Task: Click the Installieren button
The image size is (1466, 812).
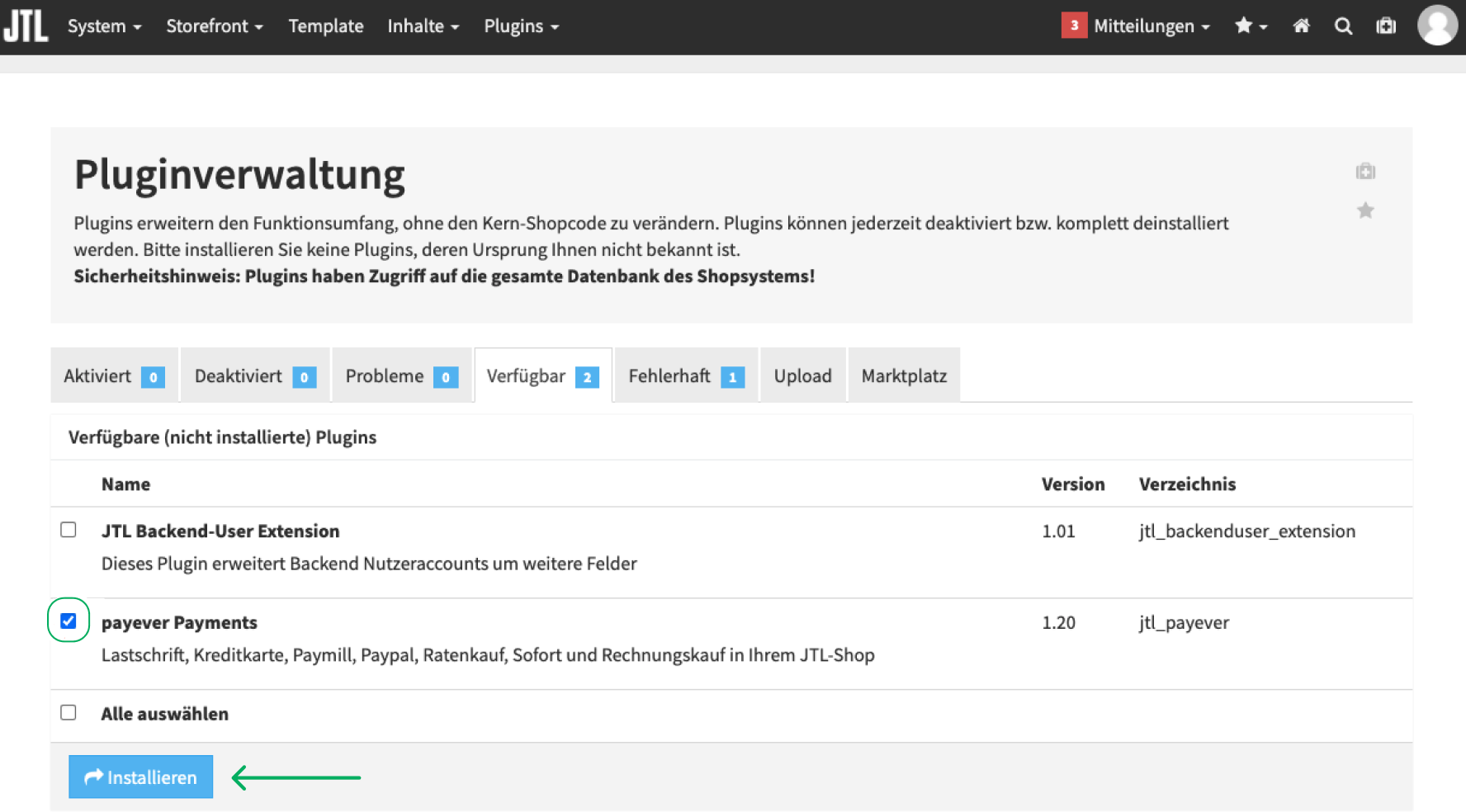Action: (x=140, y=777)
